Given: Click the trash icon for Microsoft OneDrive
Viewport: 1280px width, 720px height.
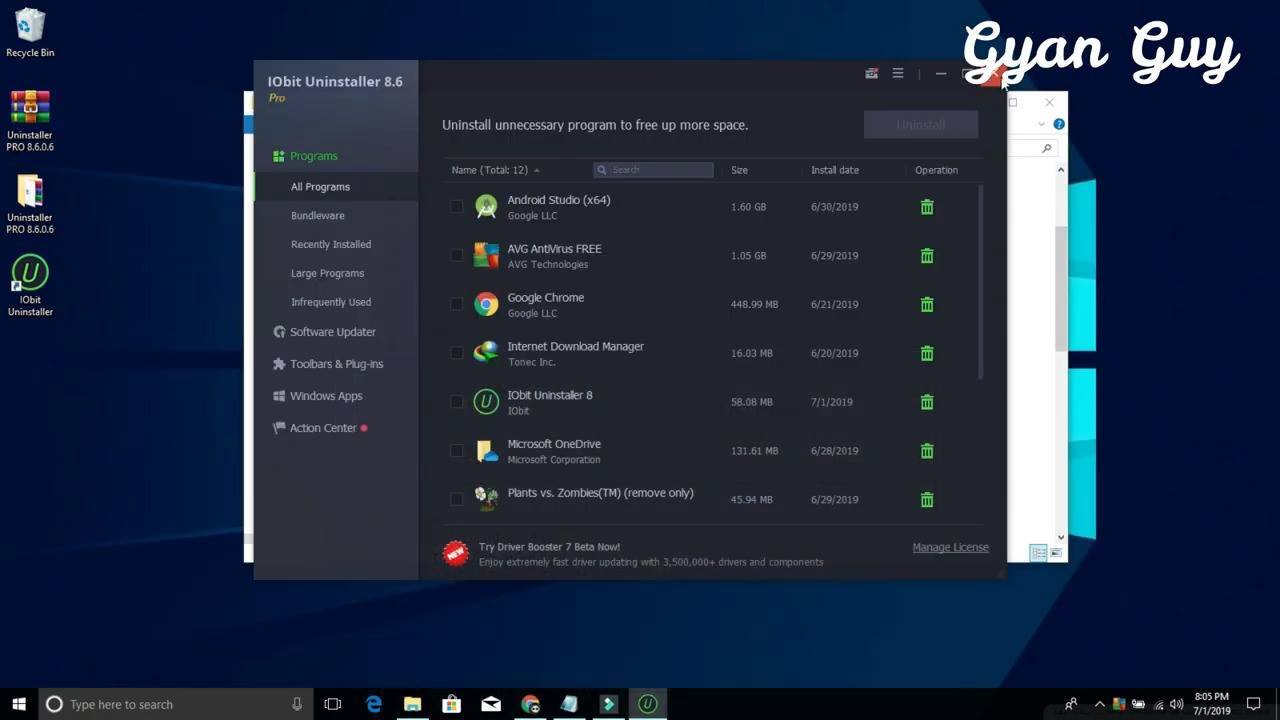Looking at the screenshot, I should pyautogui.click(x=927, y=451).
